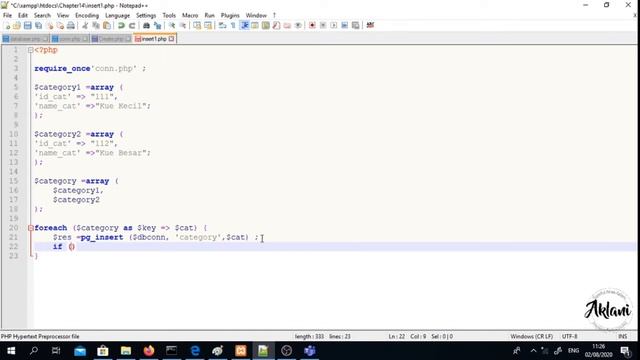This screenshot has height=360, width=640.
Task: Click Windows (CR LF) in status bar
Action: 531,336
